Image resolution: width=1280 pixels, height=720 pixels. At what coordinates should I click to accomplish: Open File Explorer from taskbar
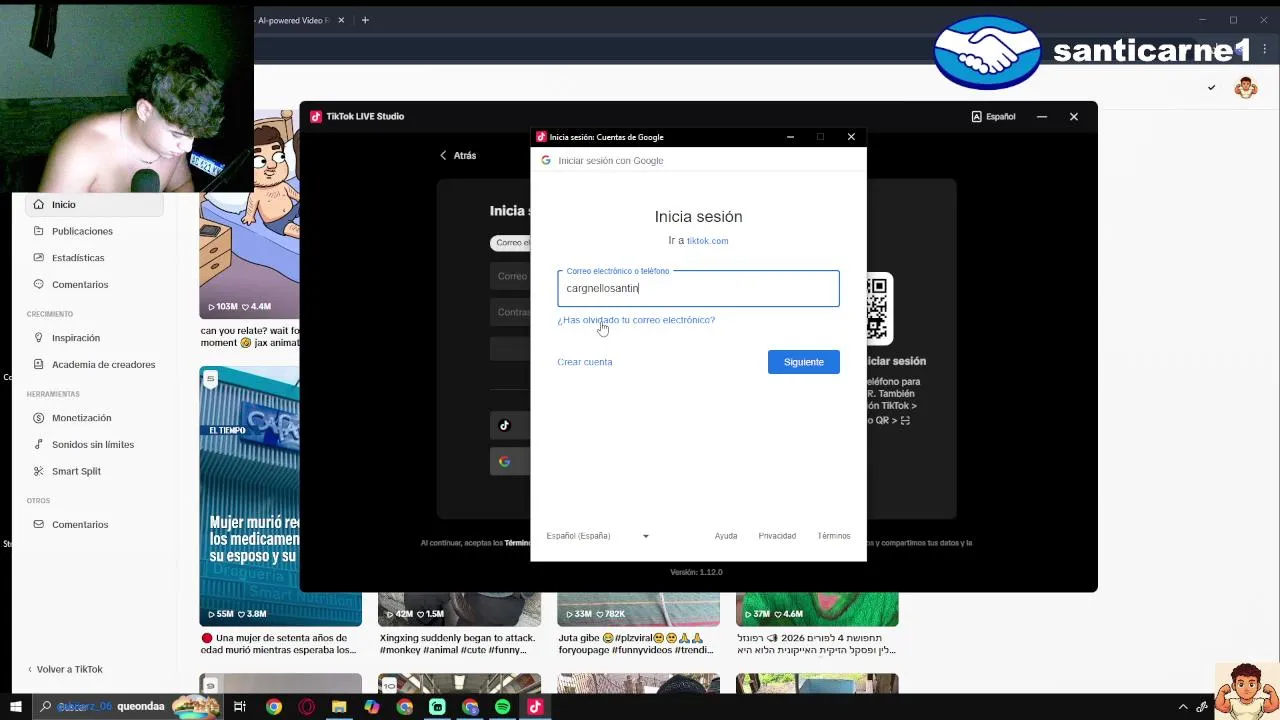point(339,707)
